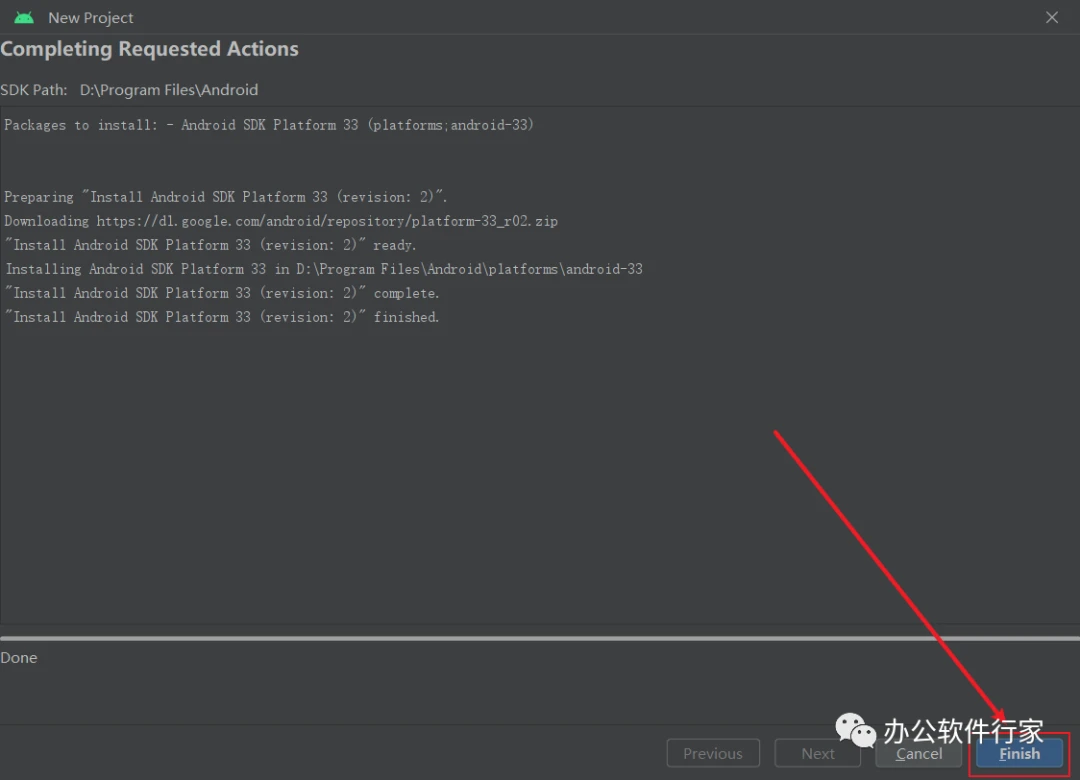
Task: Select the D:\Program Files\Android path text
Action: [x=169, y=90]
